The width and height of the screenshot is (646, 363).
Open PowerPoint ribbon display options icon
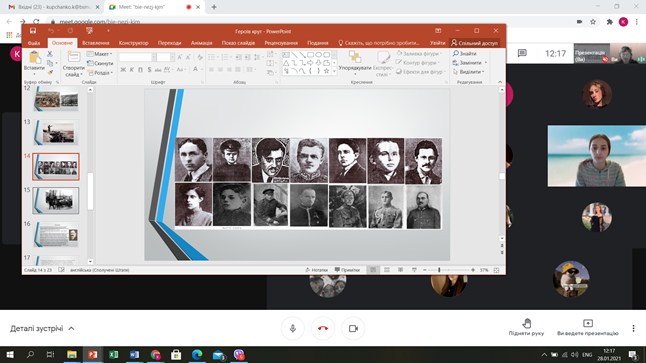pos(438,31)
